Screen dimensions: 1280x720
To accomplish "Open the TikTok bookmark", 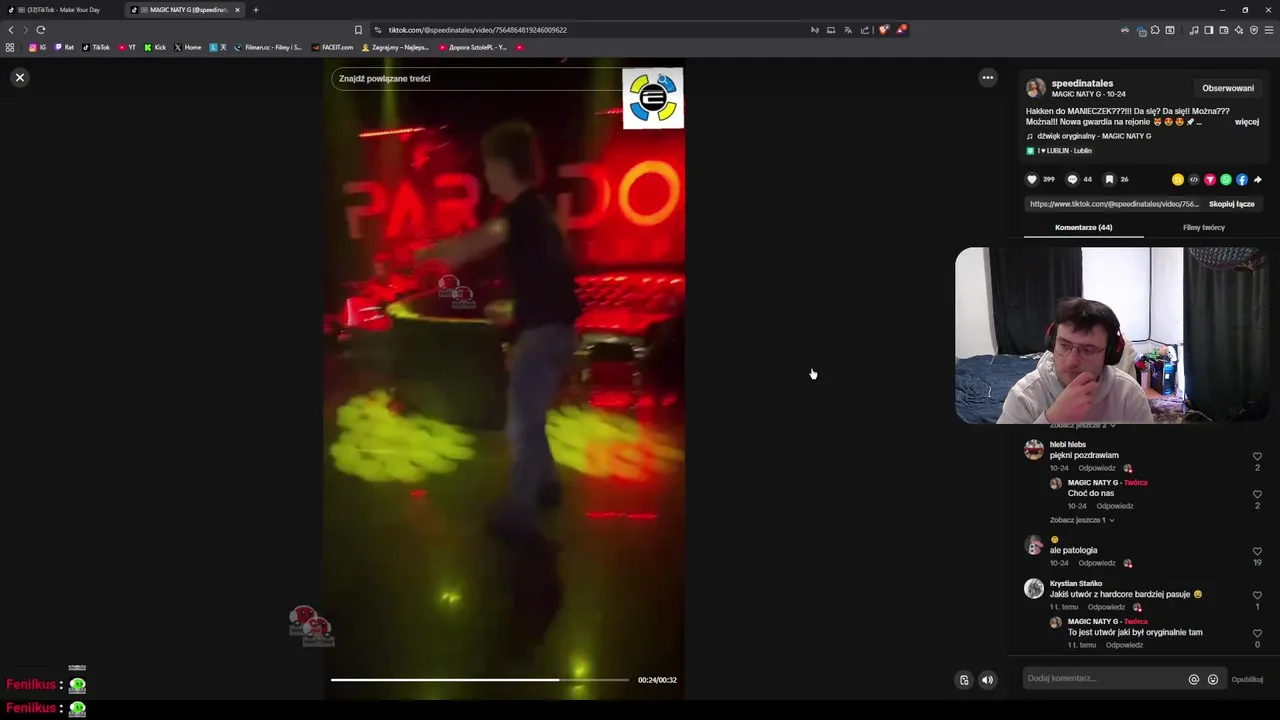I will 96,47.
